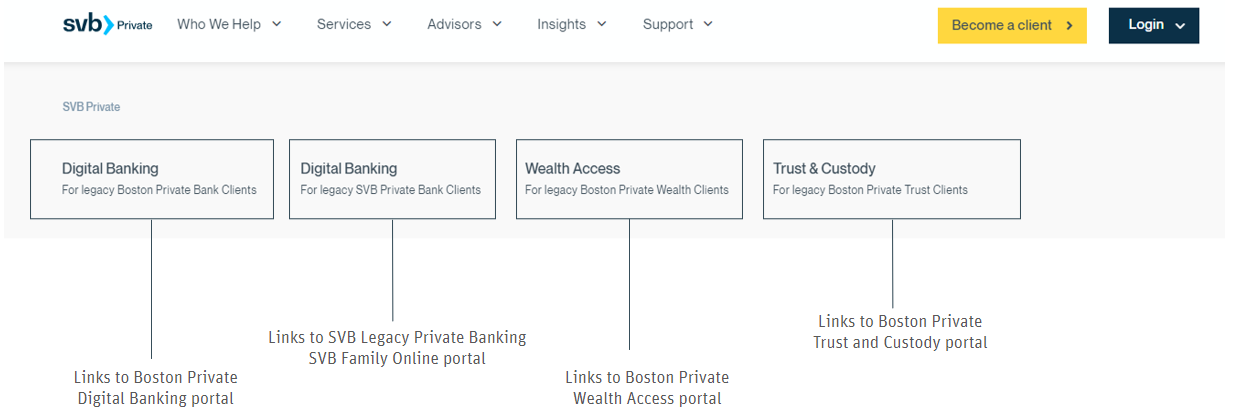Open the Support menu

click(x=678, y=24)
